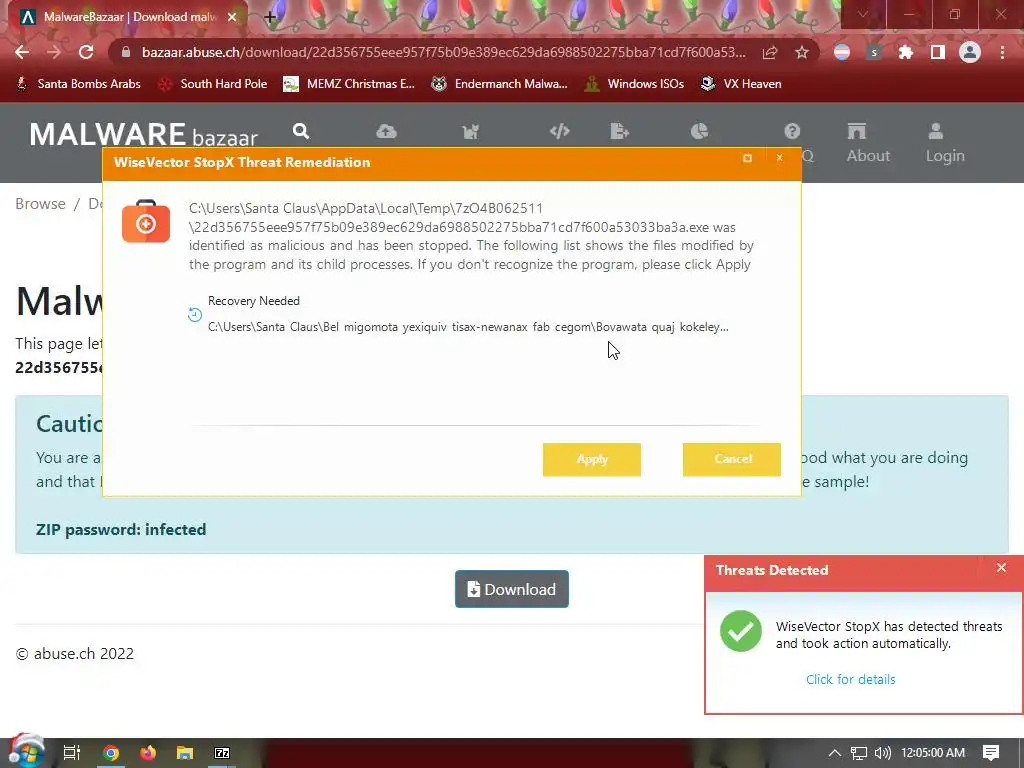This screenshot has width=1024, height=768.
Task: Click the hunting animal icon in nav bar
Action: tap(470, 131)
